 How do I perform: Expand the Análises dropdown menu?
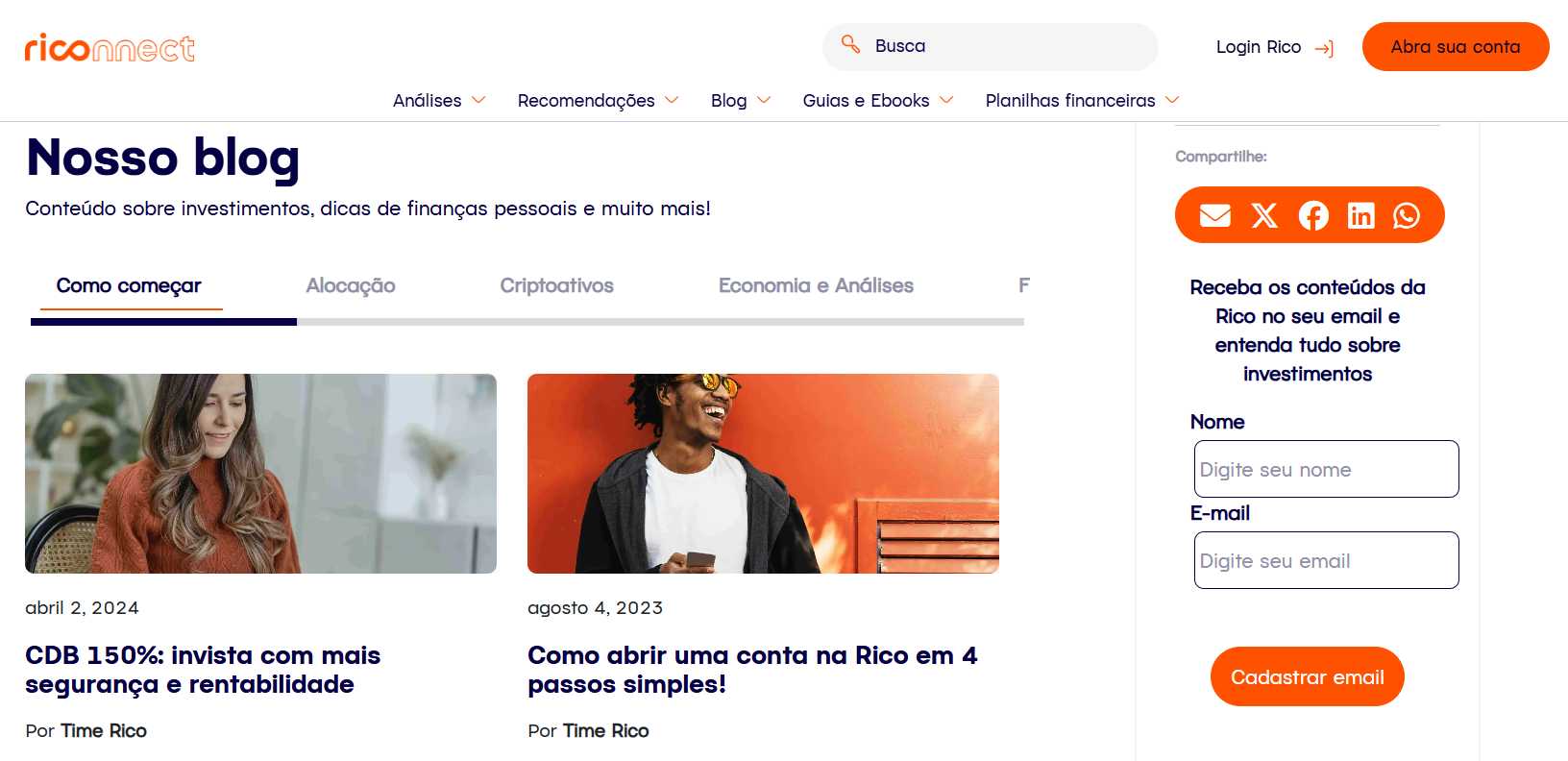coord(439,100)
